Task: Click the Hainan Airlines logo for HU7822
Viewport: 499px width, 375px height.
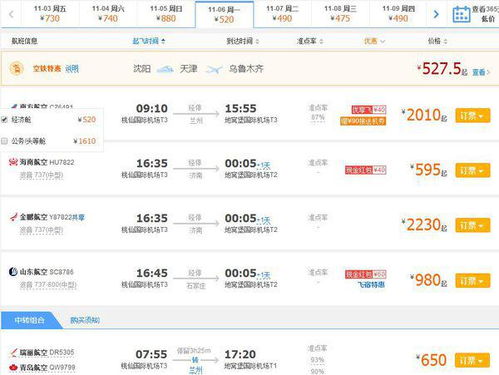Action: (13, 162)
